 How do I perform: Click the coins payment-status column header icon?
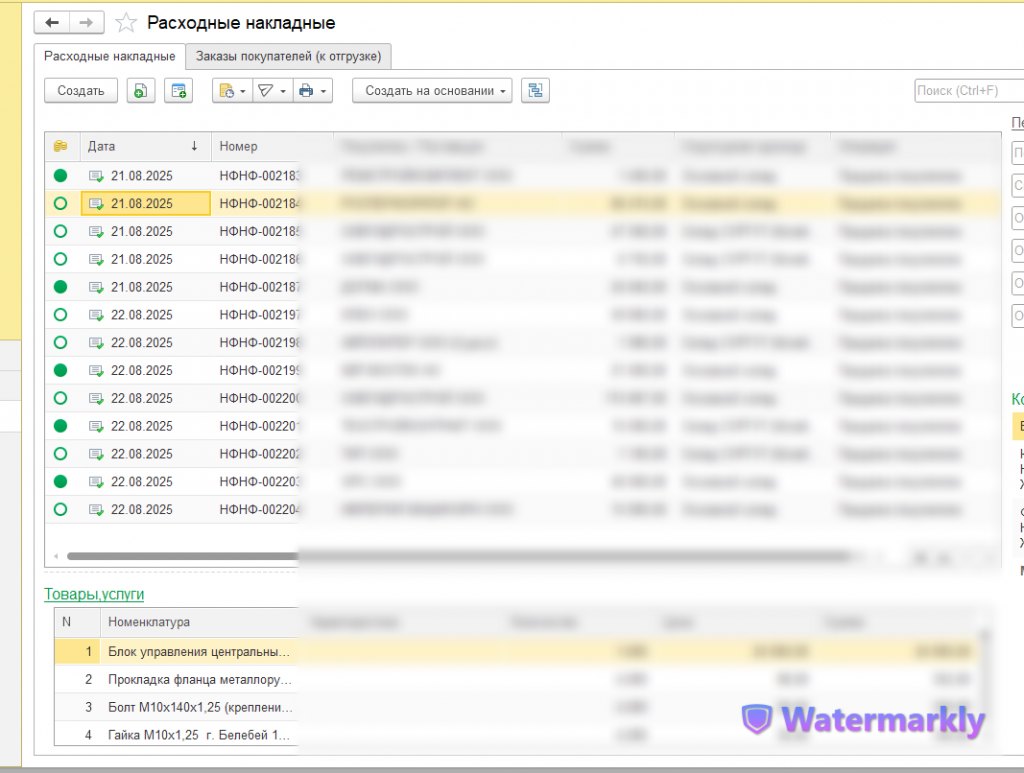pyautogui.click(x=61, y=146)
